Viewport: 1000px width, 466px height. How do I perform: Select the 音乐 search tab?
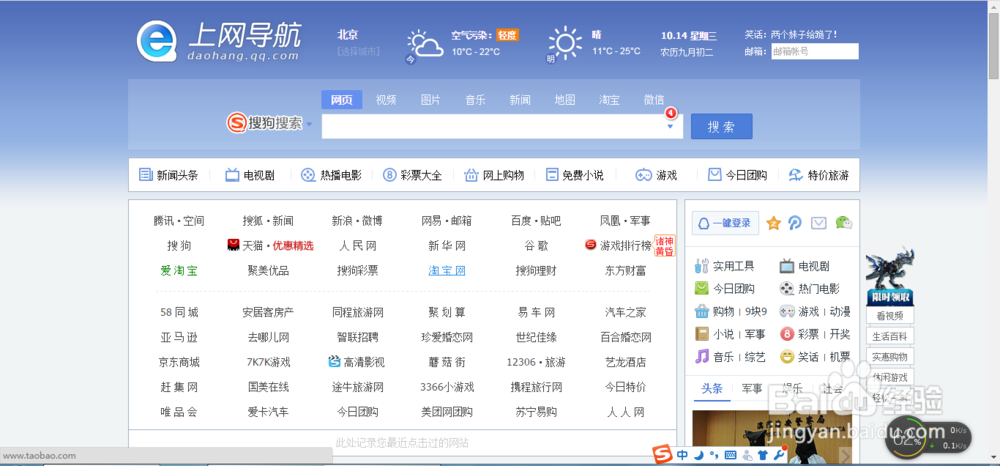(475, 99)
